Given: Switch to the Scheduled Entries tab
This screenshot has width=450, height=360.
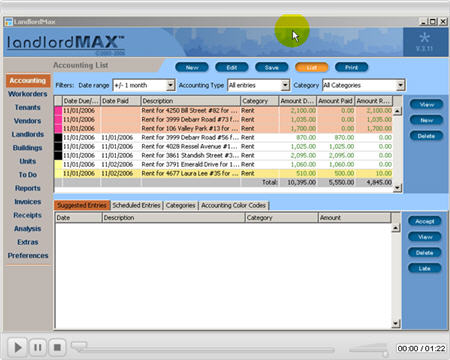Looking at the screenshot, I should click(136, 205).
